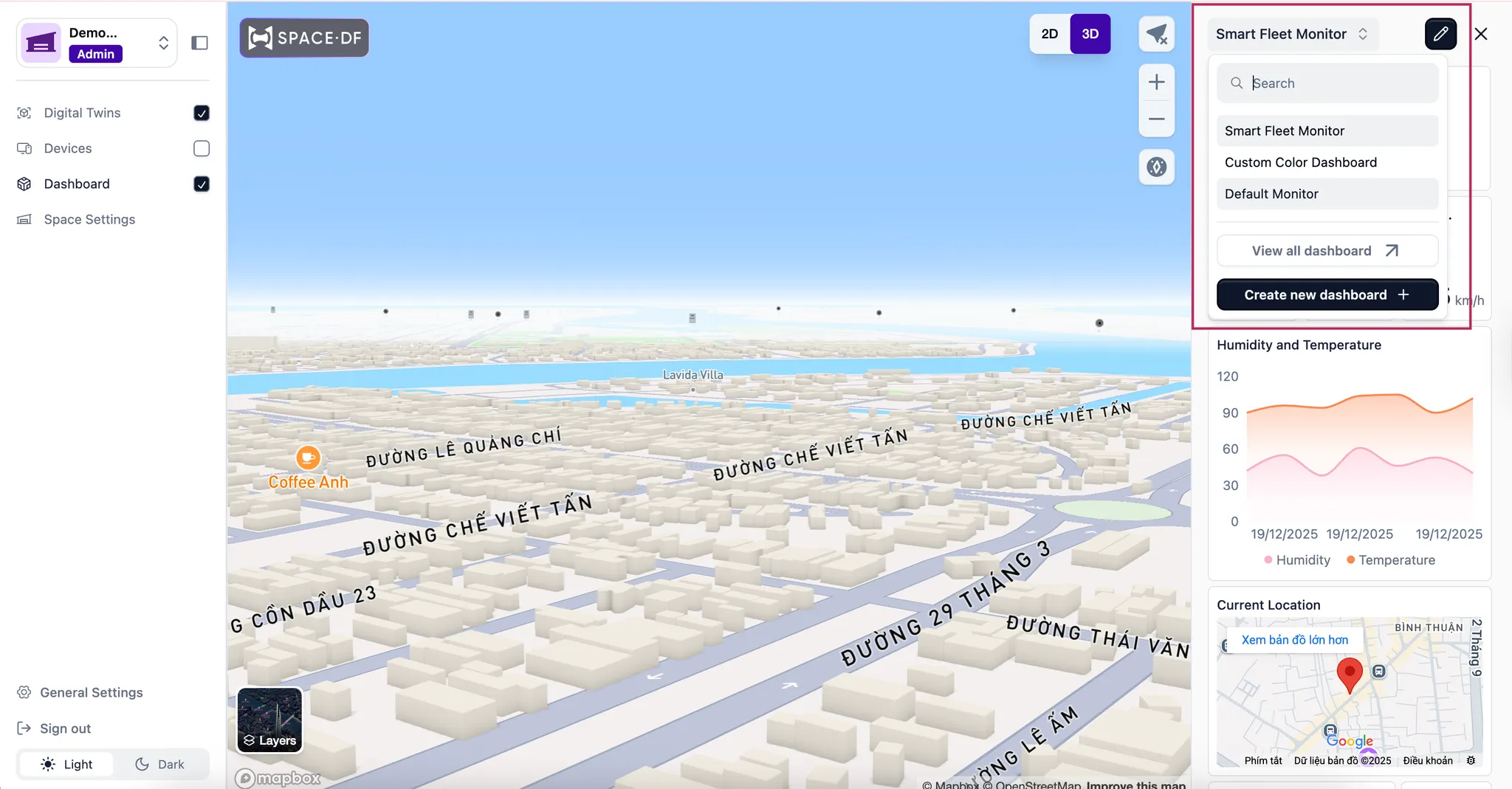This screenshot has width=1512, height=789.
Task: Enable the Devices checkbox
Action: tap(201, 148)
